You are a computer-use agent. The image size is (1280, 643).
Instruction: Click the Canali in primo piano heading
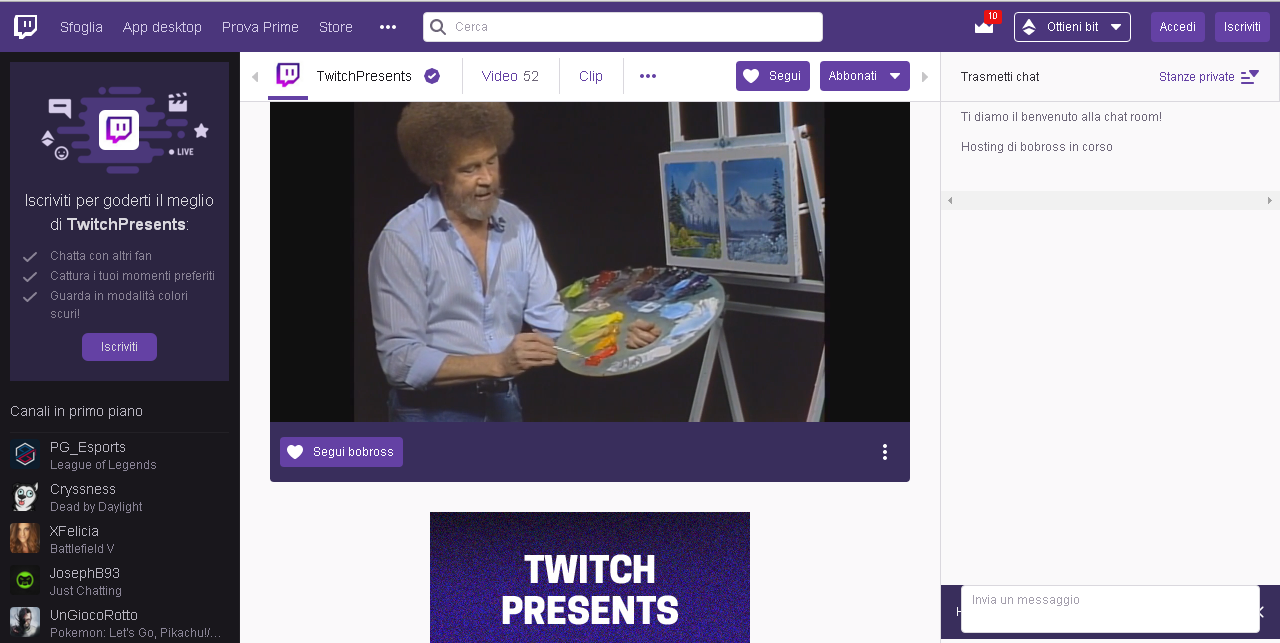click(x=76, y=411)
